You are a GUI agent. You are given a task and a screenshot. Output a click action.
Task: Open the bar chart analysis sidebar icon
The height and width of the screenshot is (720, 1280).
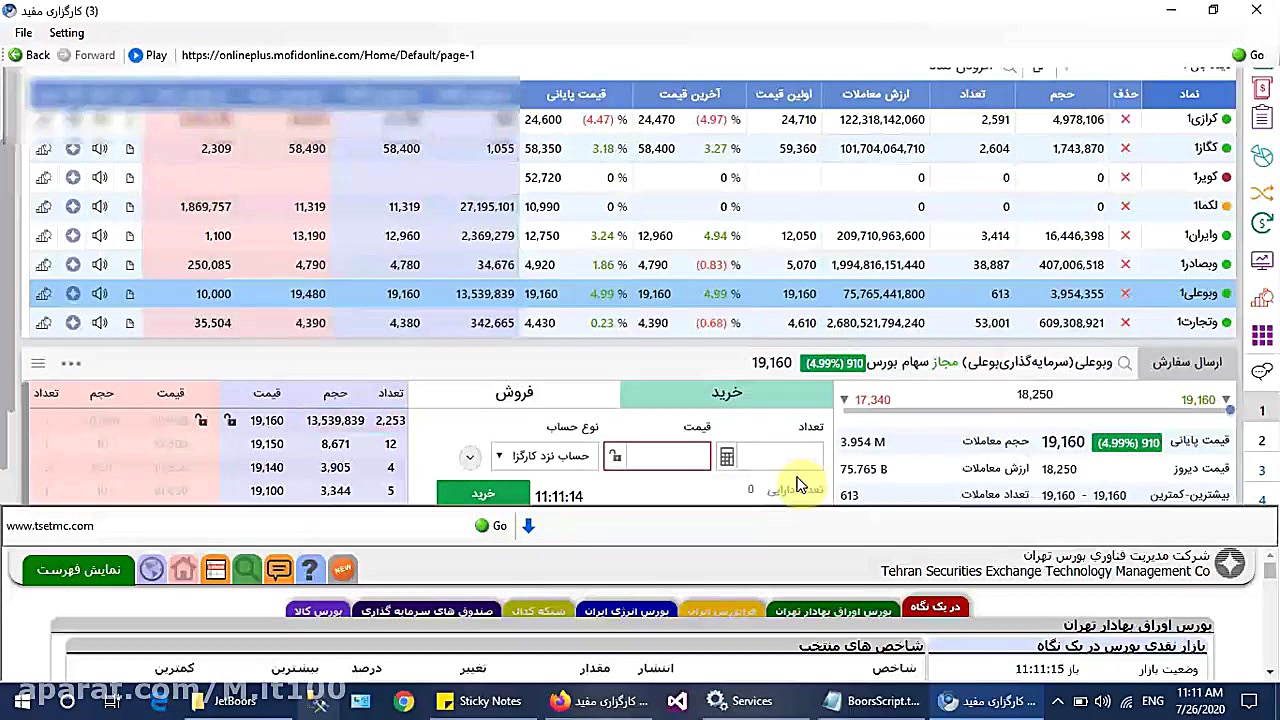1262,298
